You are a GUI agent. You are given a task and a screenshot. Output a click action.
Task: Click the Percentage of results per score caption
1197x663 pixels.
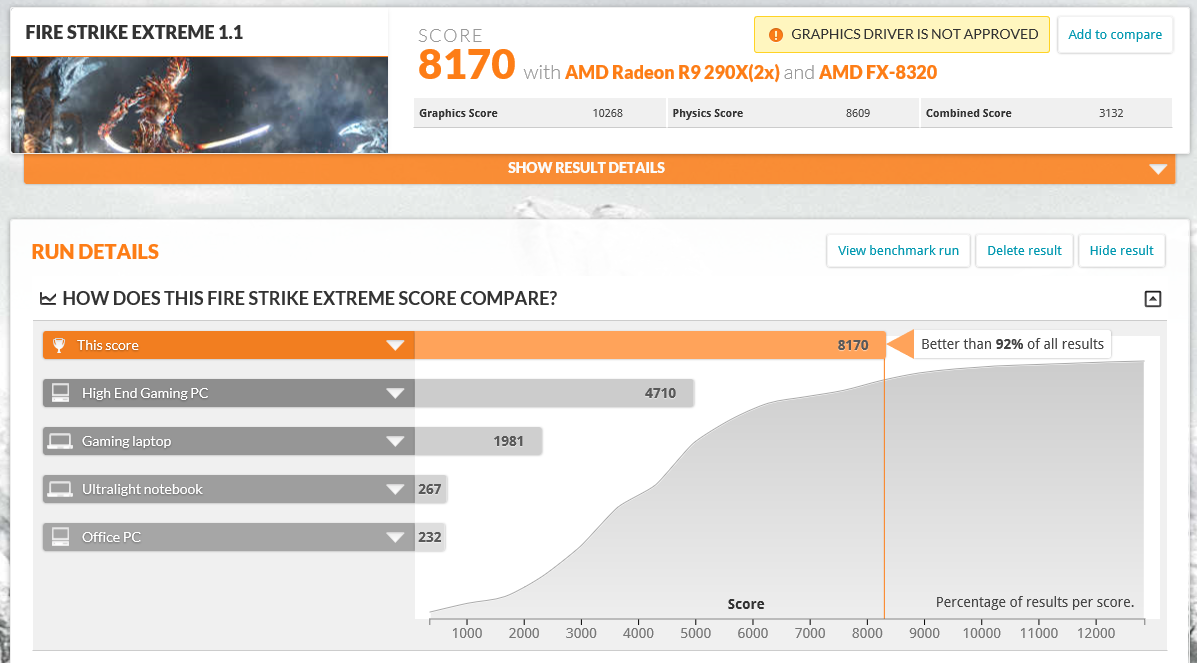pos(1035,603)
